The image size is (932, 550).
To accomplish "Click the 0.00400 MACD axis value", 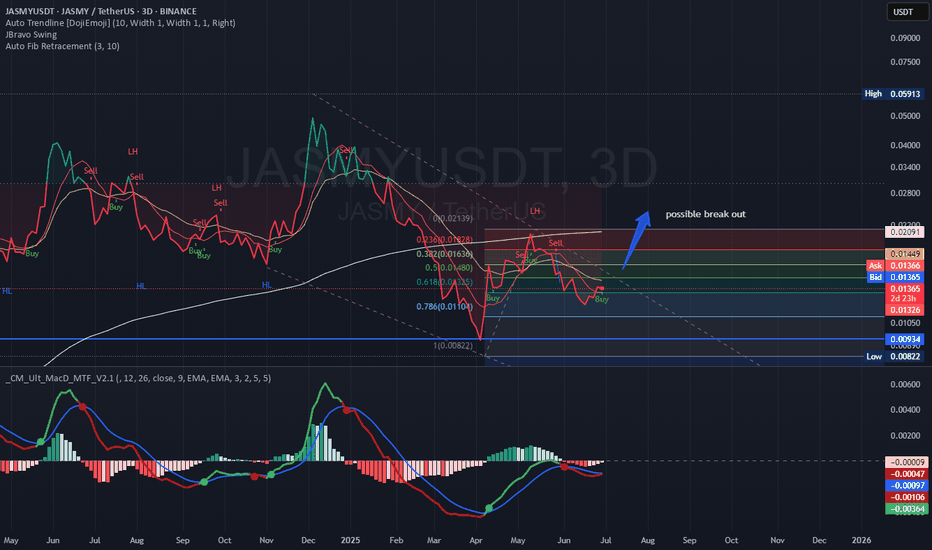I will (905, 410).
